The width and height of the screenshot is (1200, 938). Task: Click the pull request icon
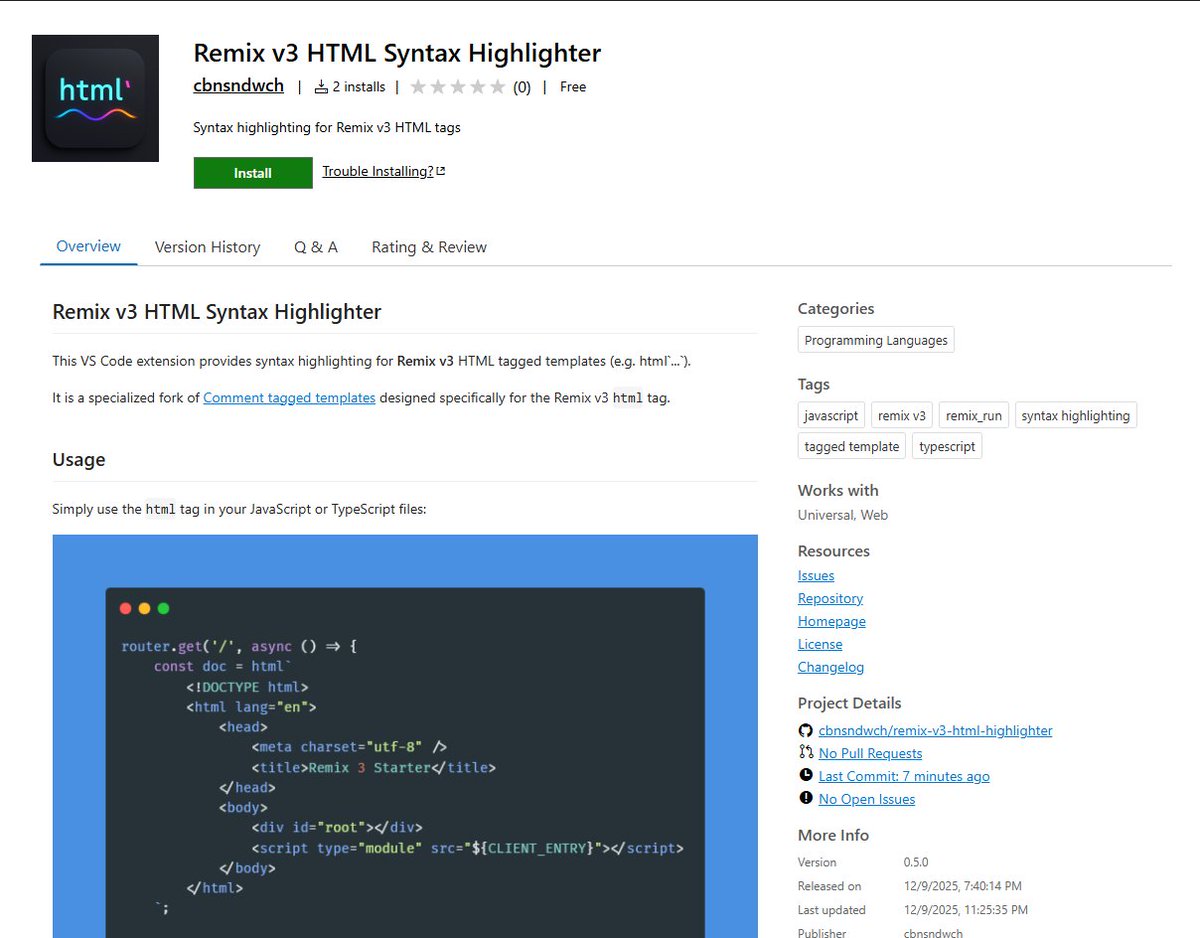806,753
